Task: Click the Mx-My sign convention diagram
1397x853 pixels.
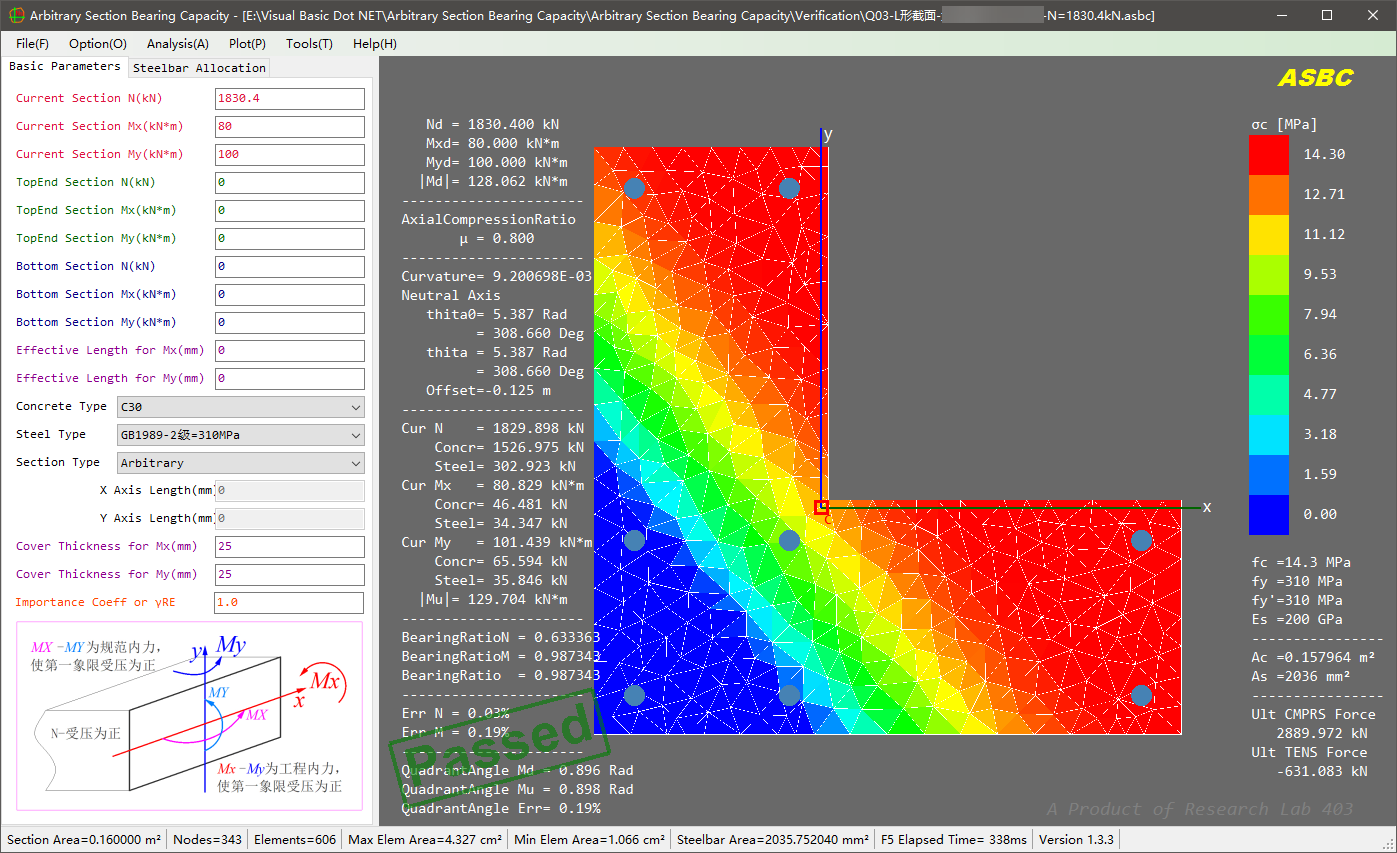Action: [189, 715]
